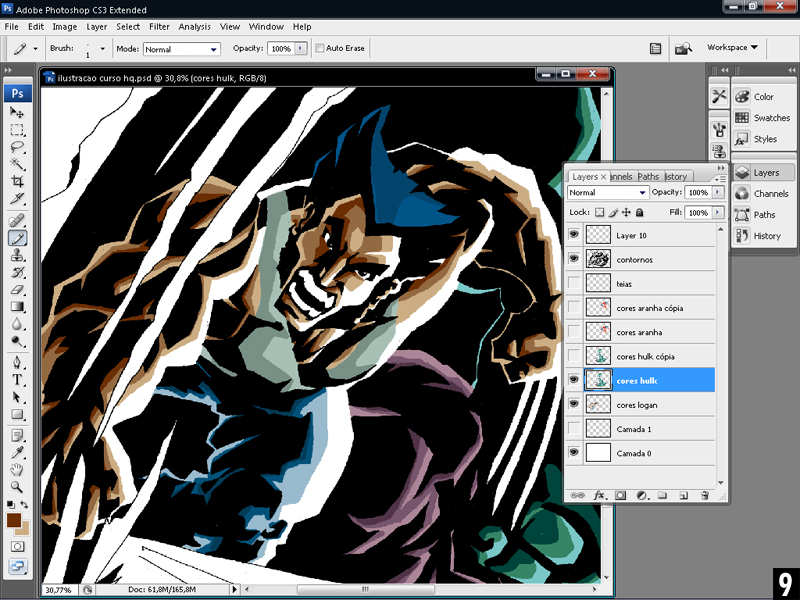The width and height of the screenshot is (800, 600).
Task: Select the Eraser tool
Action: [x=18, y=289]
